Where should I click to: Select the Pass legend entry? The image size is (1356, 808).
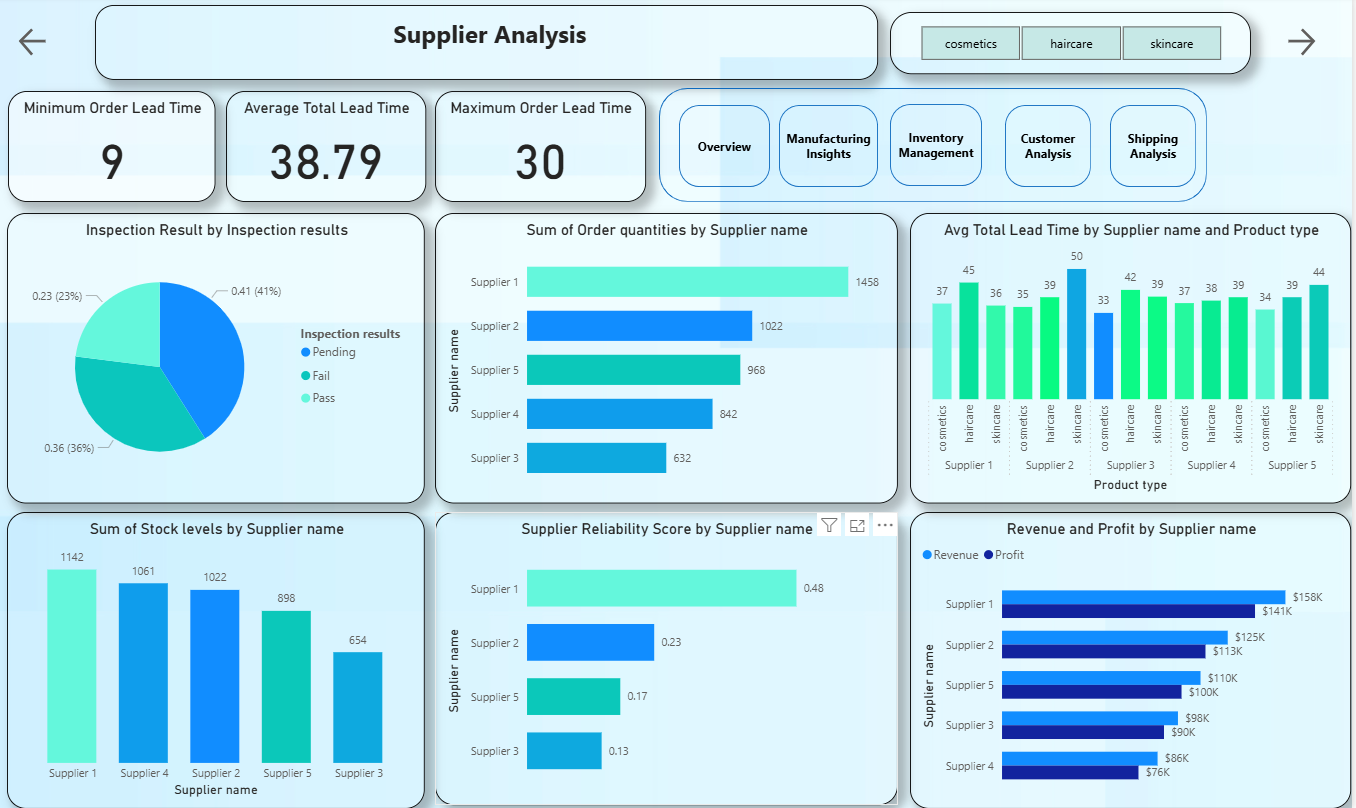318,398
